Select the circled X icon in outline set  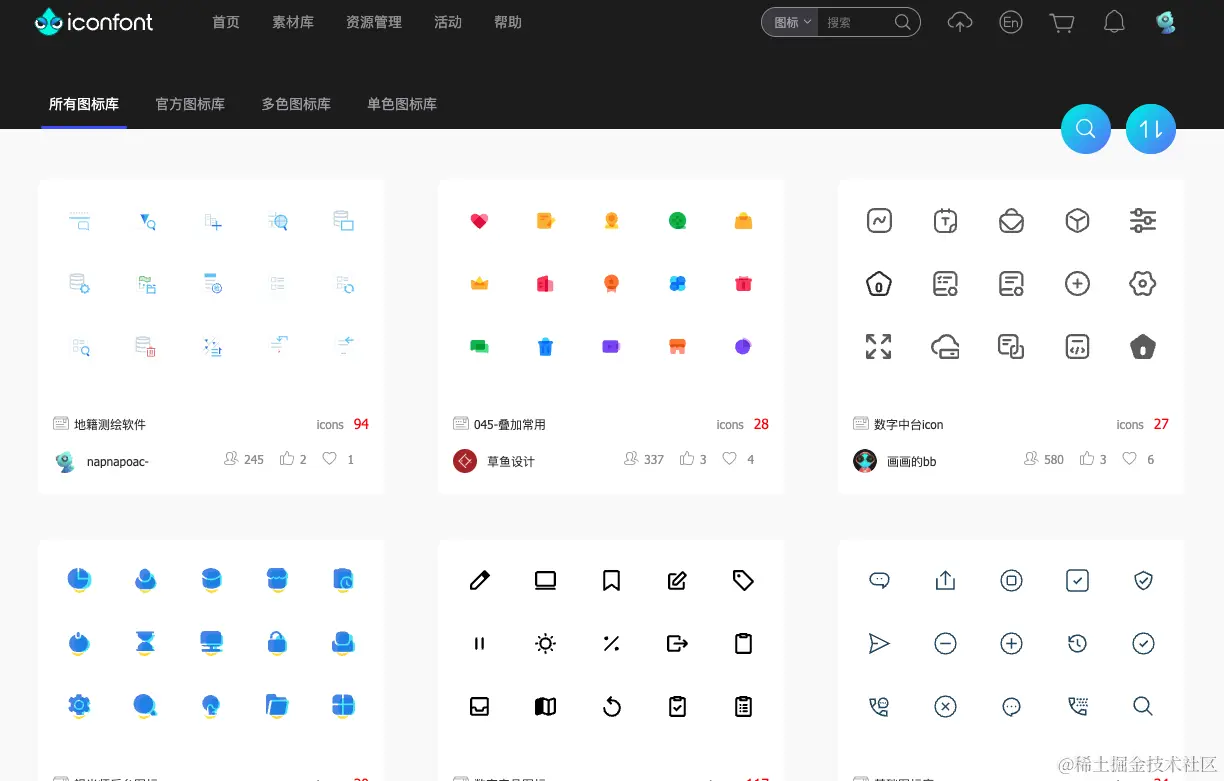point(945,706)
